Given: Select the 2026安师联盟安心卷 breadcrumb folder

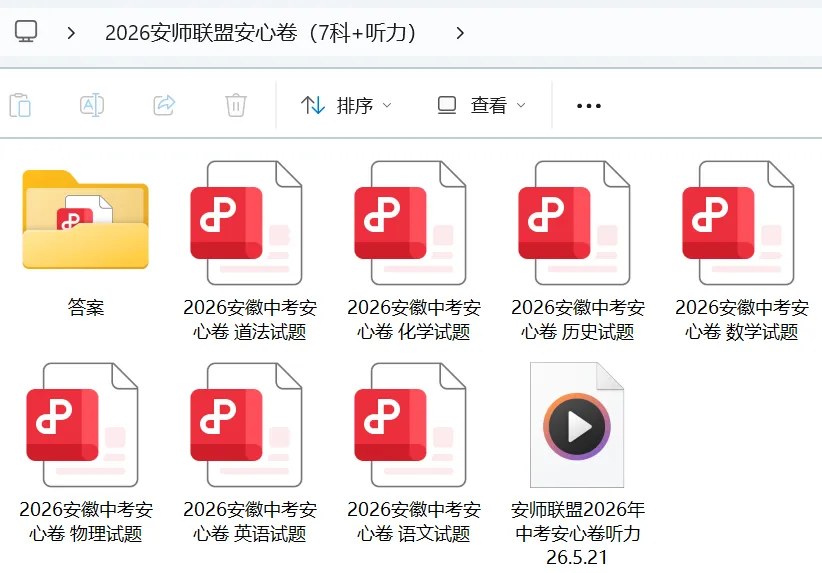Looking at the screenshot, I should pyautogui.click(x=261, y=33).
